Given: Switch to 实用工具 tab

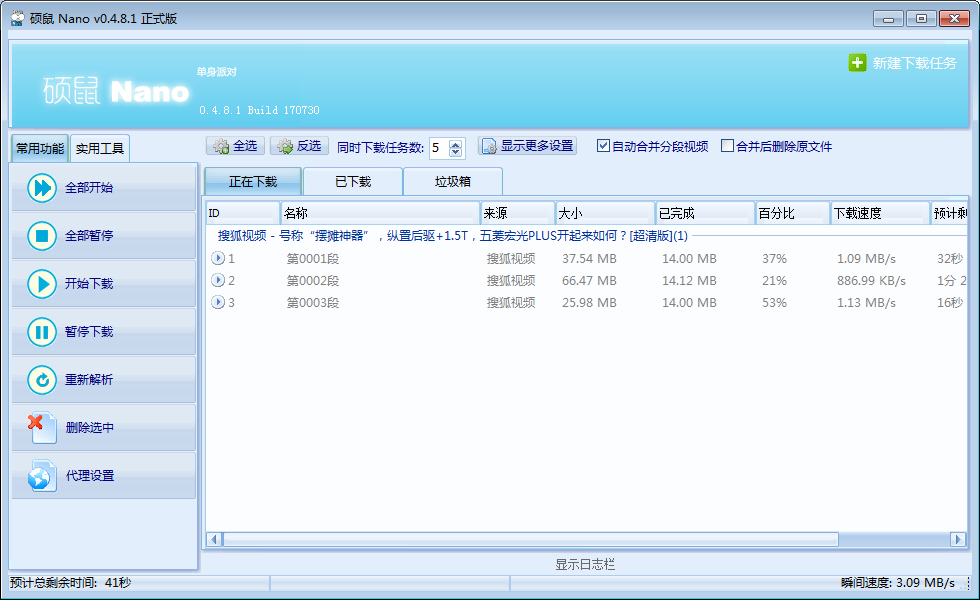Looking at the screenshot, I should [100, 148].
